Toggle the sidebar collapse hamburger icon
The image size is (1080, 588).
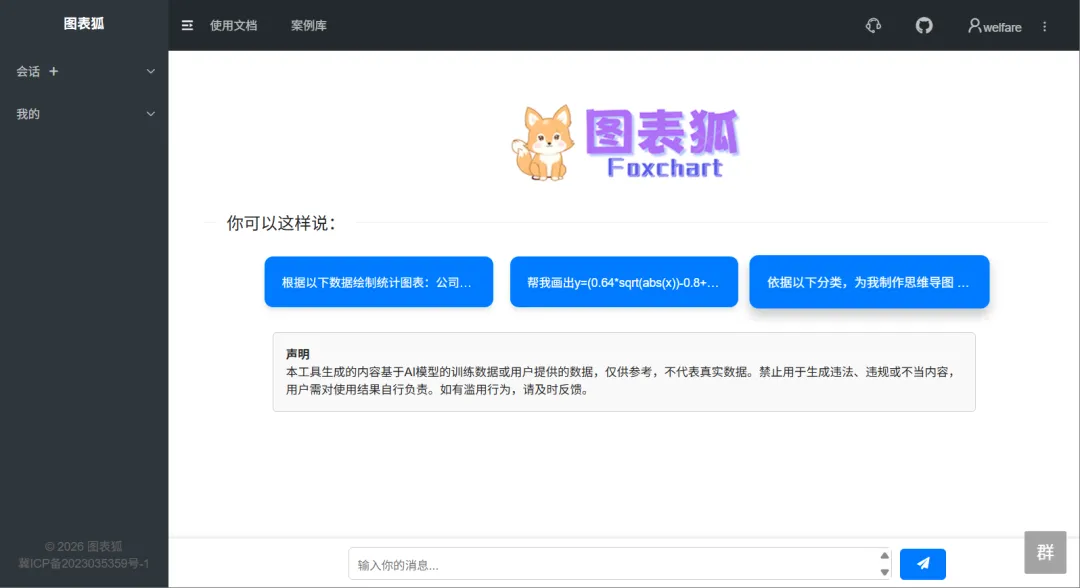point(187,25)
